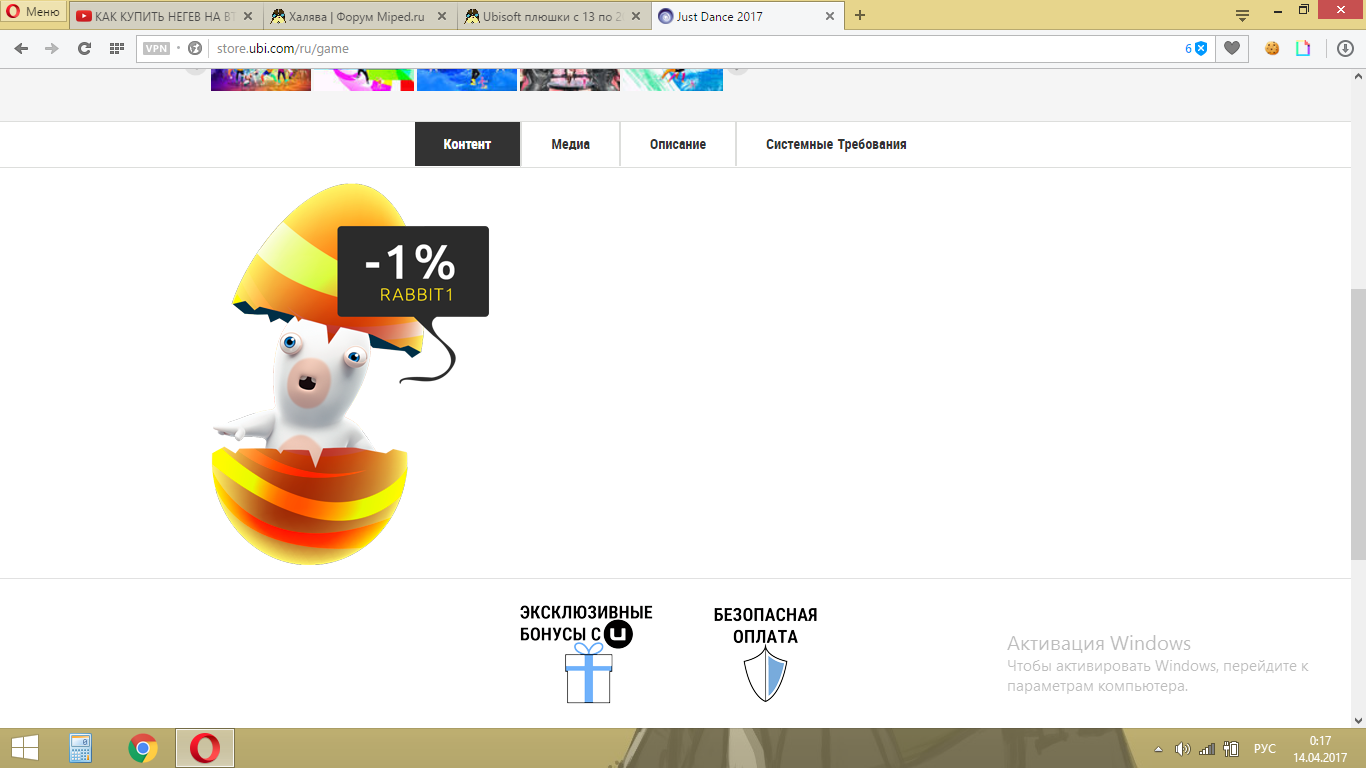Go back to the previous page

point(21,48)
